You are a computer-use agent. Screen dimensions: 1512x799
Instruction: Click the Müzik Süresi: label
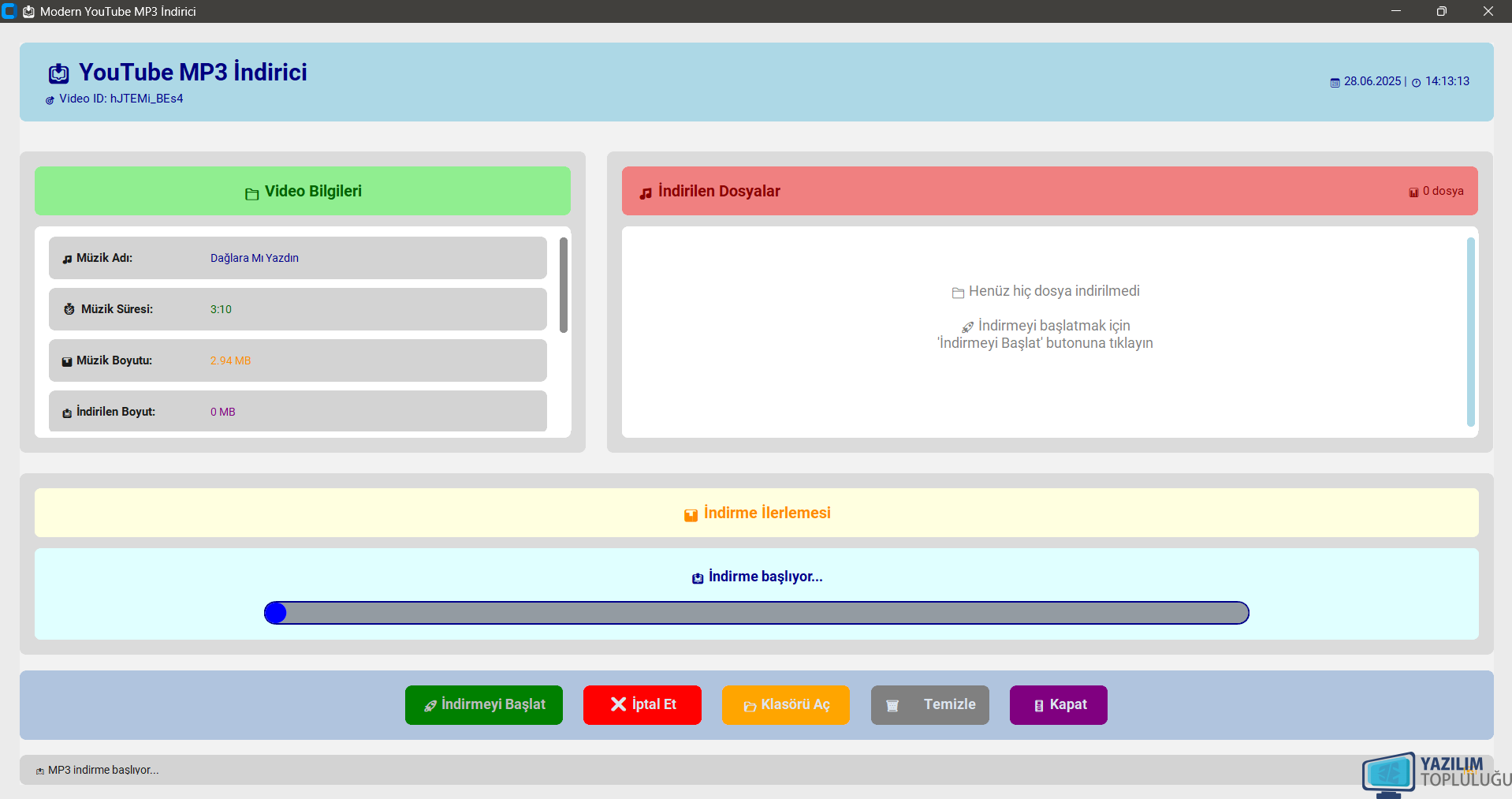117,309
